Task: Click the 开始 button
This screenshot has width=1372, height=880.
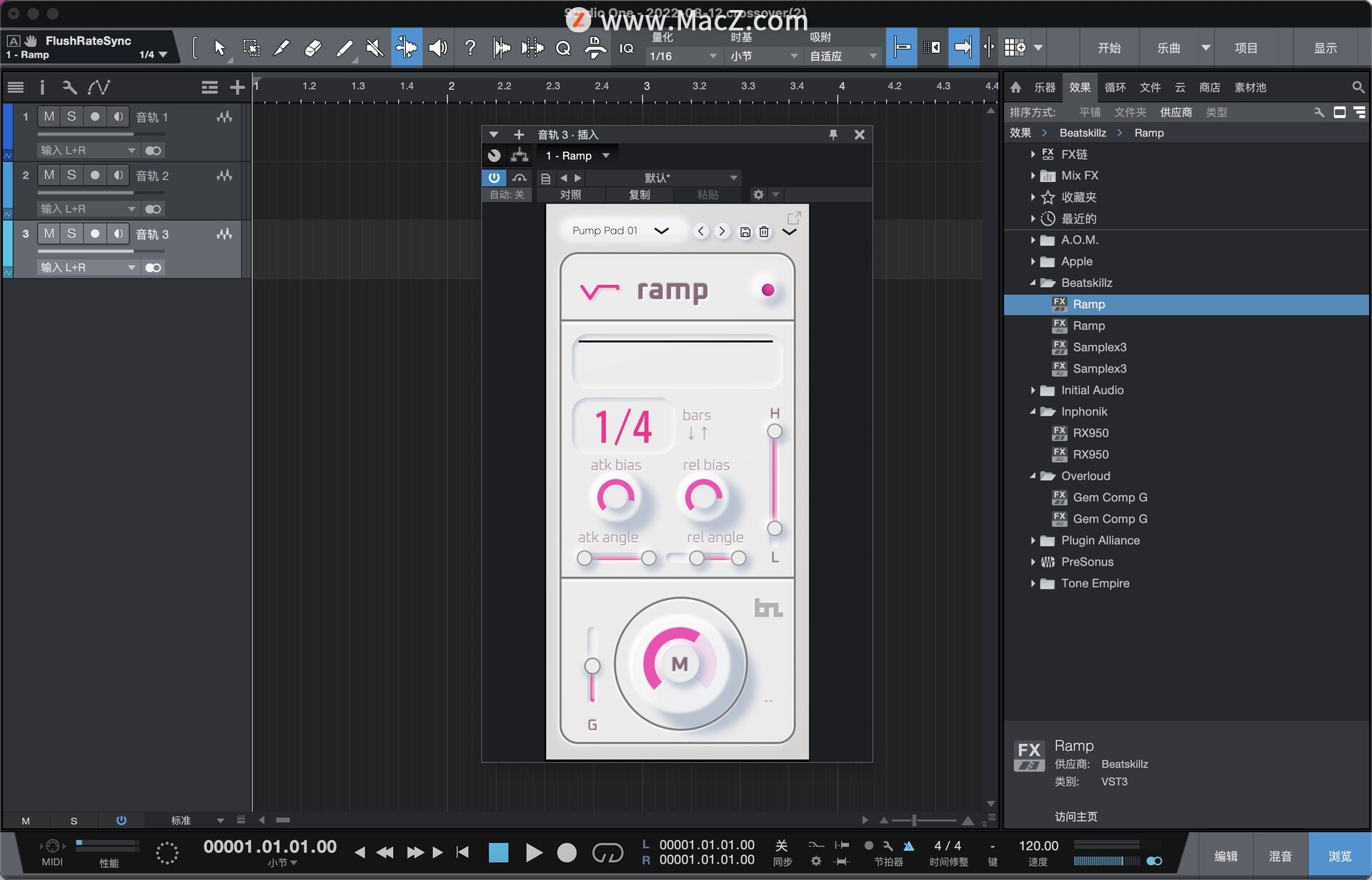Action: (1109, 48)
